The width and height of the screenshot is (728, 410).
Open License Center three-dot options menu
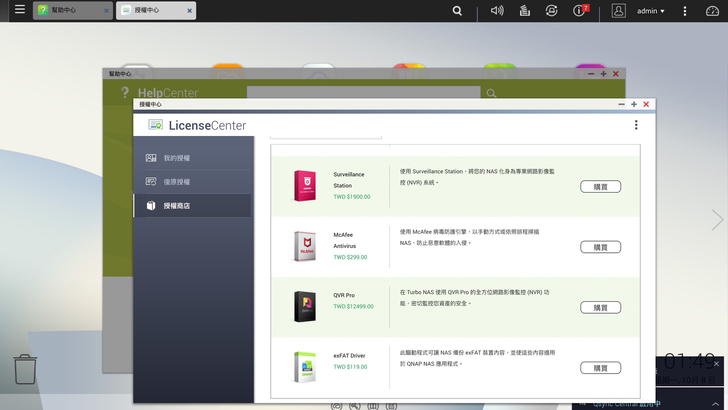[x=635, y=125]
